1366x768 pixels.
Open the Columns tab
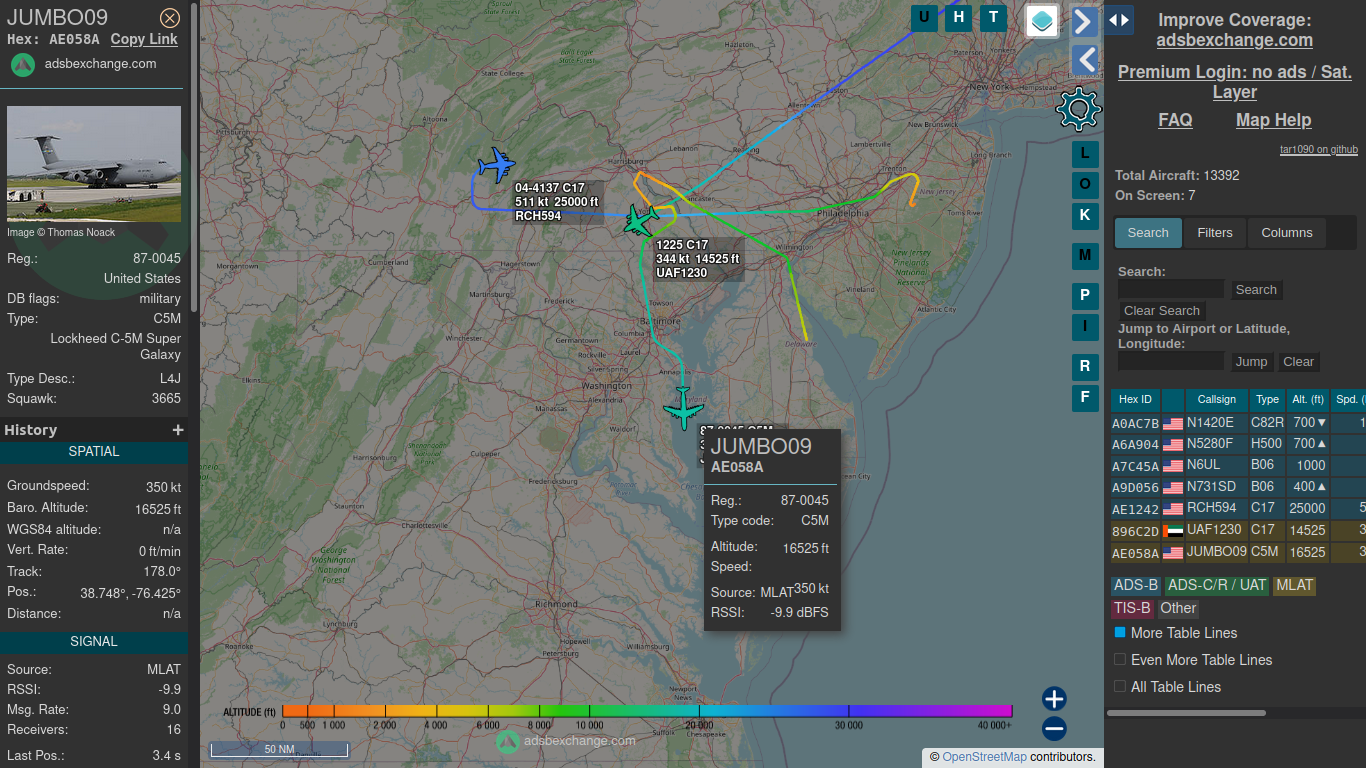click(1287, 233)
